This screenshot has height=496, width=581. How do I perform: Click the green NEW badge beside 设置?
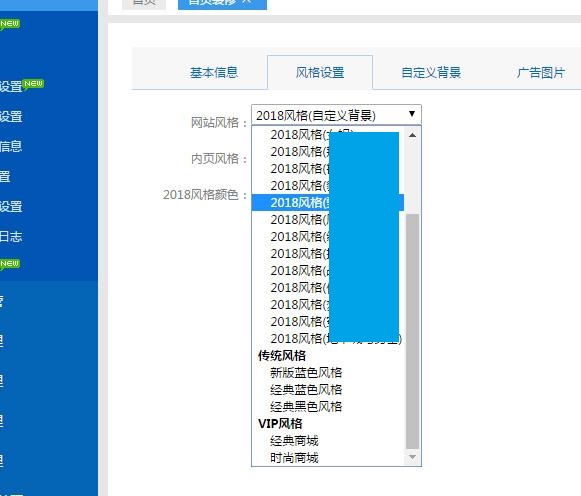(x=33, y=84)
